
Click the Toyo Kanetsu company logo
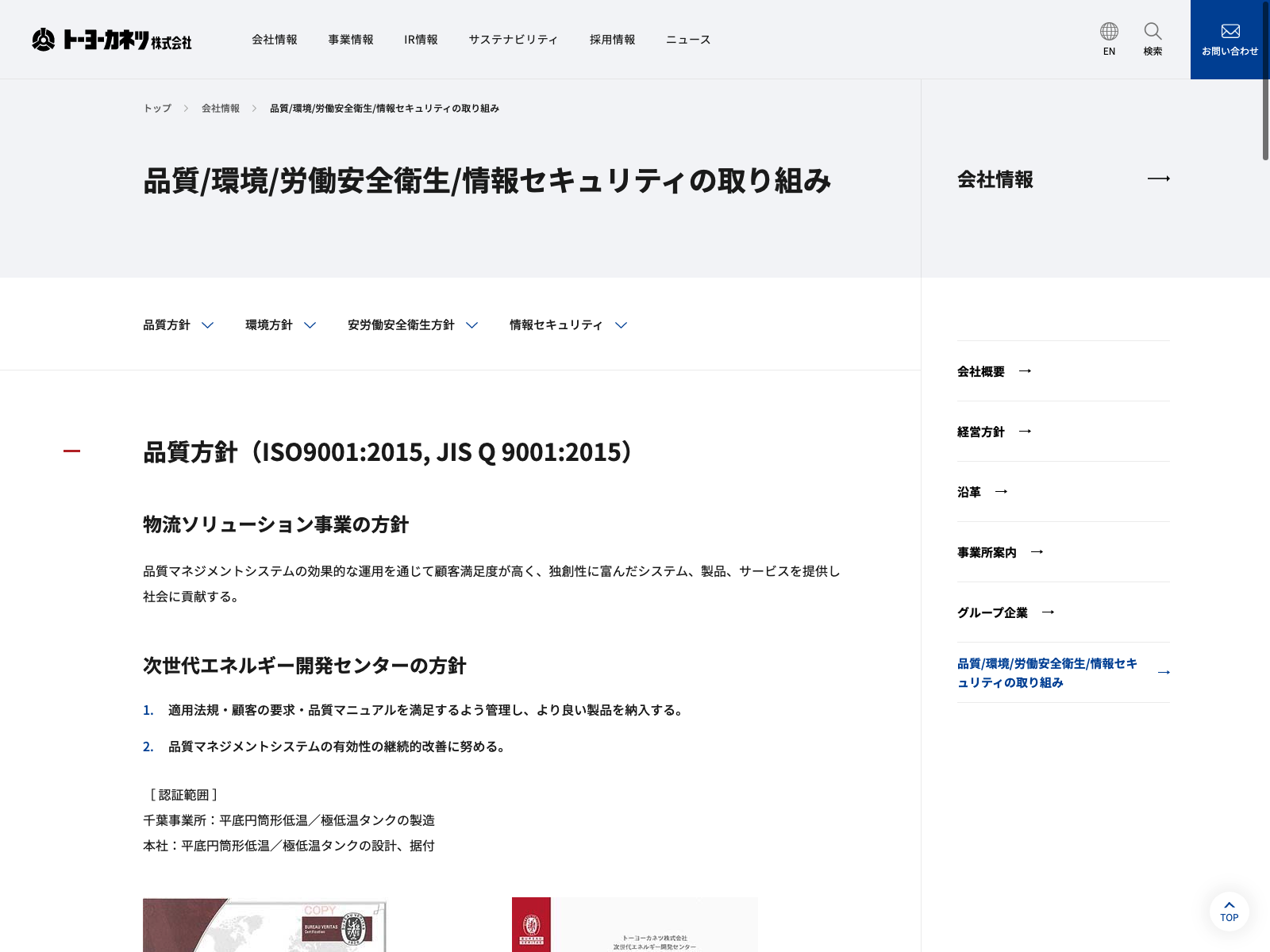[112, 40]
